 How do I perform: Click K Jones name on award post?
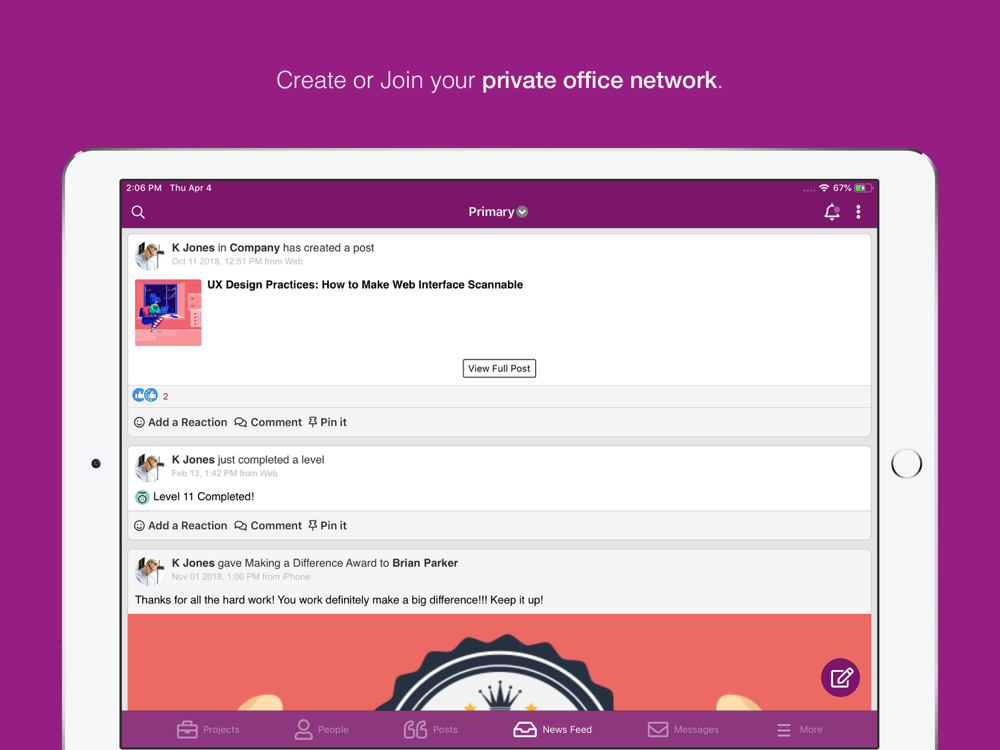[x=193, y=563]
